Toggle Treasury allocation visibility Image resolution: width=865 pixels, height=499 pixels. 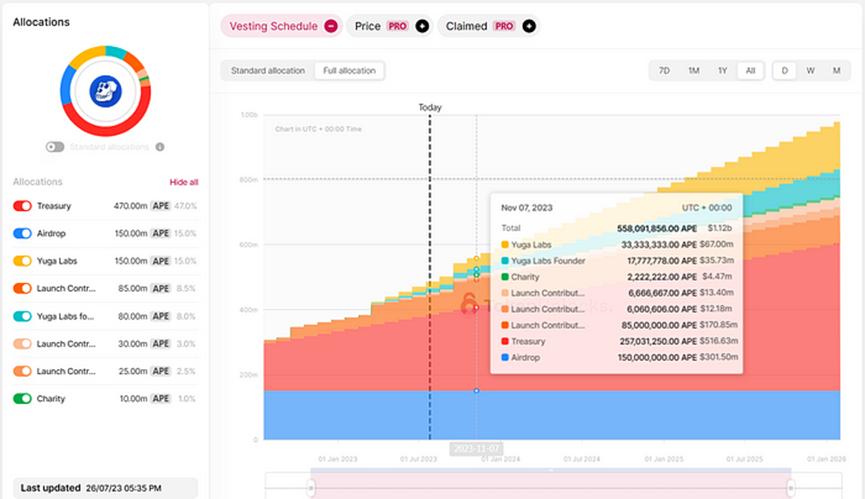pos(22,206)
